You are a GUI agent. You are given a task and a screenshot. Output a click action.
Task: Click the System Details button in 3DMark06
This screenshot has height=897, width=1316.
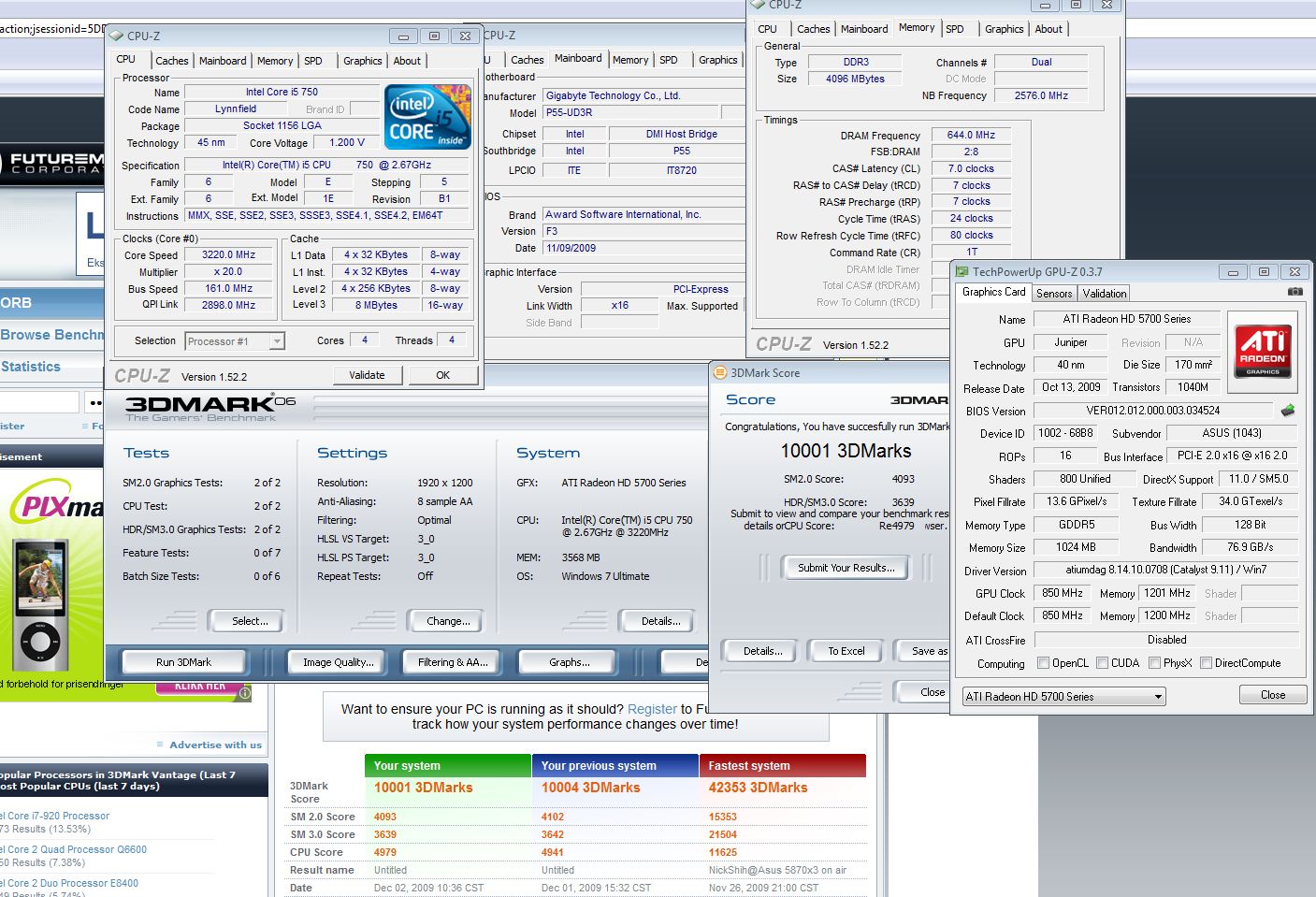660,621
